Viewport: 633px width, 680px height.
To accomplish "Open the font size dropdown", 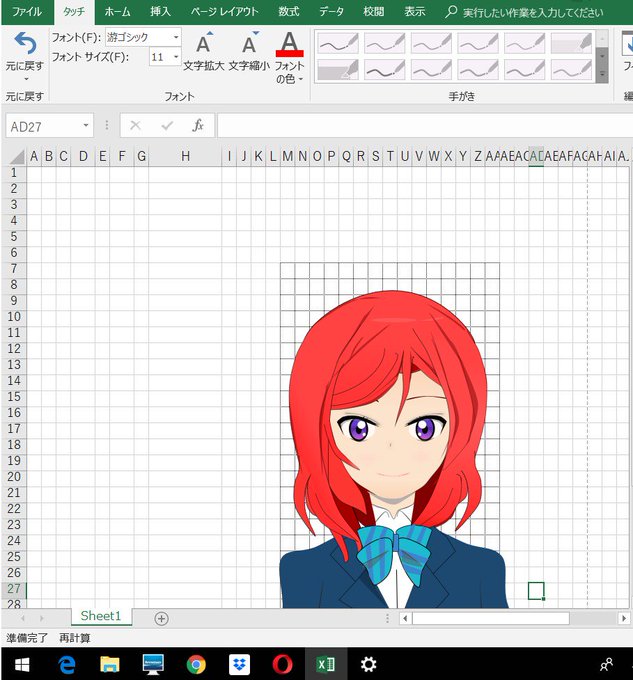I will point(176,57).
